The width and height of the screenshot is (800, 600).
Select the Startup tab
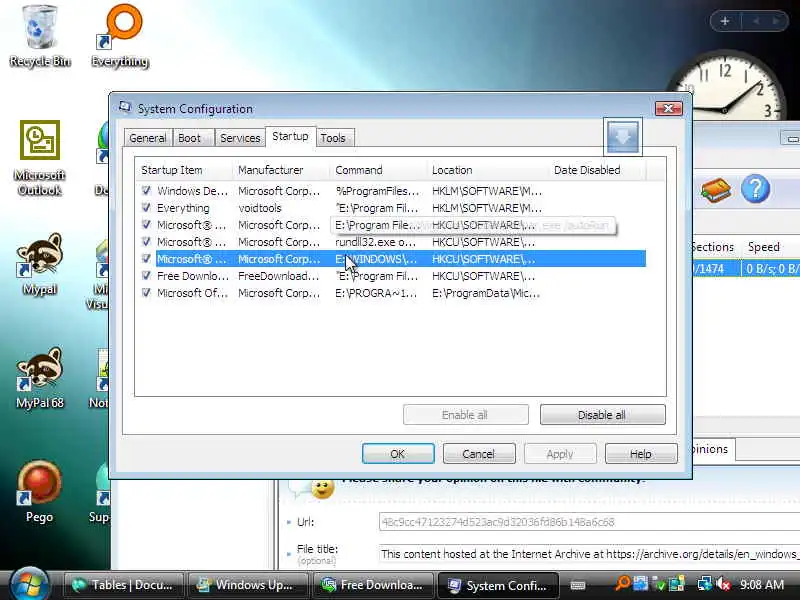(290, 136)
